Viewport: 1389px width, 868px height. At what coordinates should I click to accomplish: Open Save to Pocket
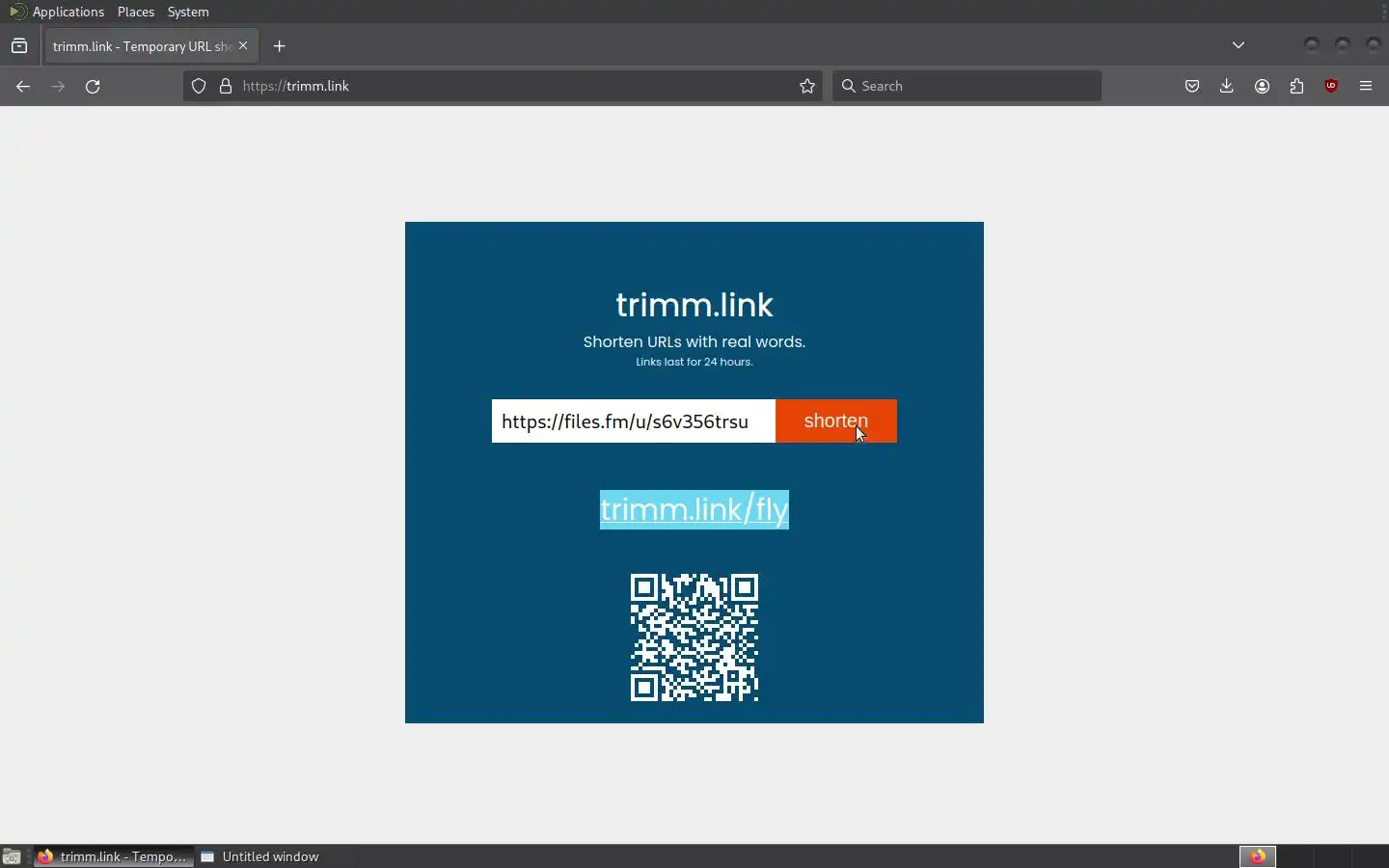click(1192, 86)
